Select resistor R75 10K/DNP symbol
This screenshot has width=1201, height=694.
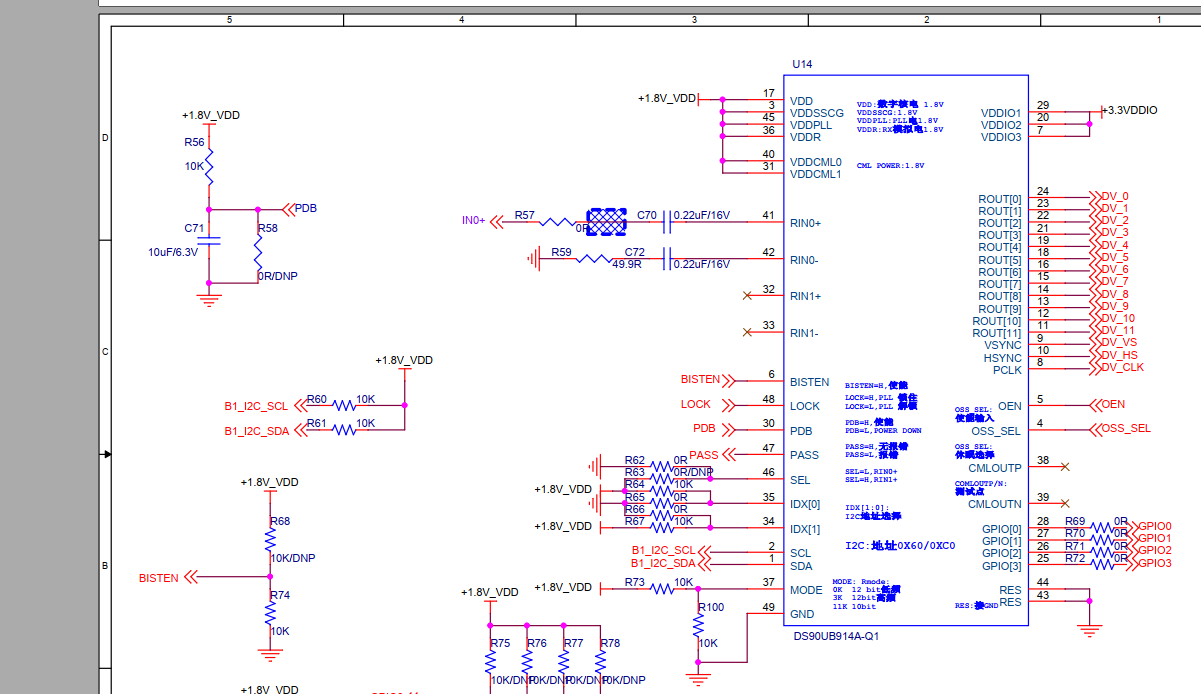click(489, 660)
